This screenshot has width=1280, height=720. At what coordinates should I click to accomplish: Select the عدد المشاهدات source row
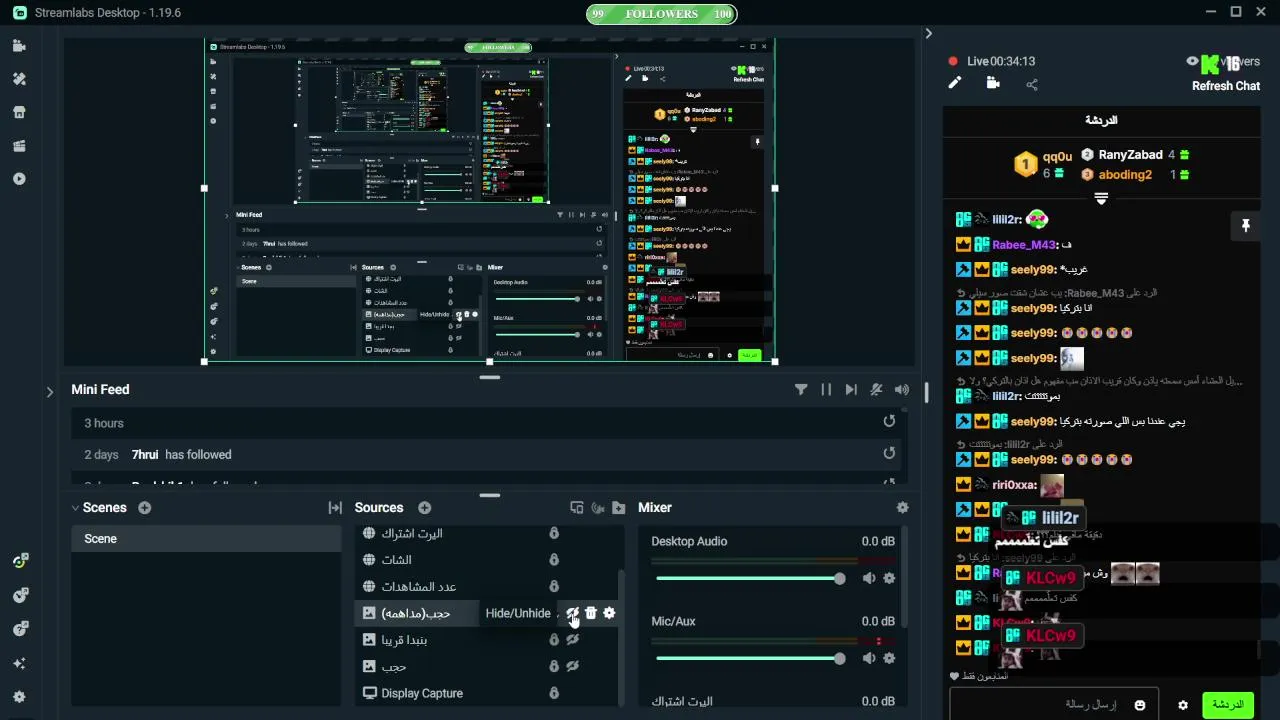(x=487, y=586)
